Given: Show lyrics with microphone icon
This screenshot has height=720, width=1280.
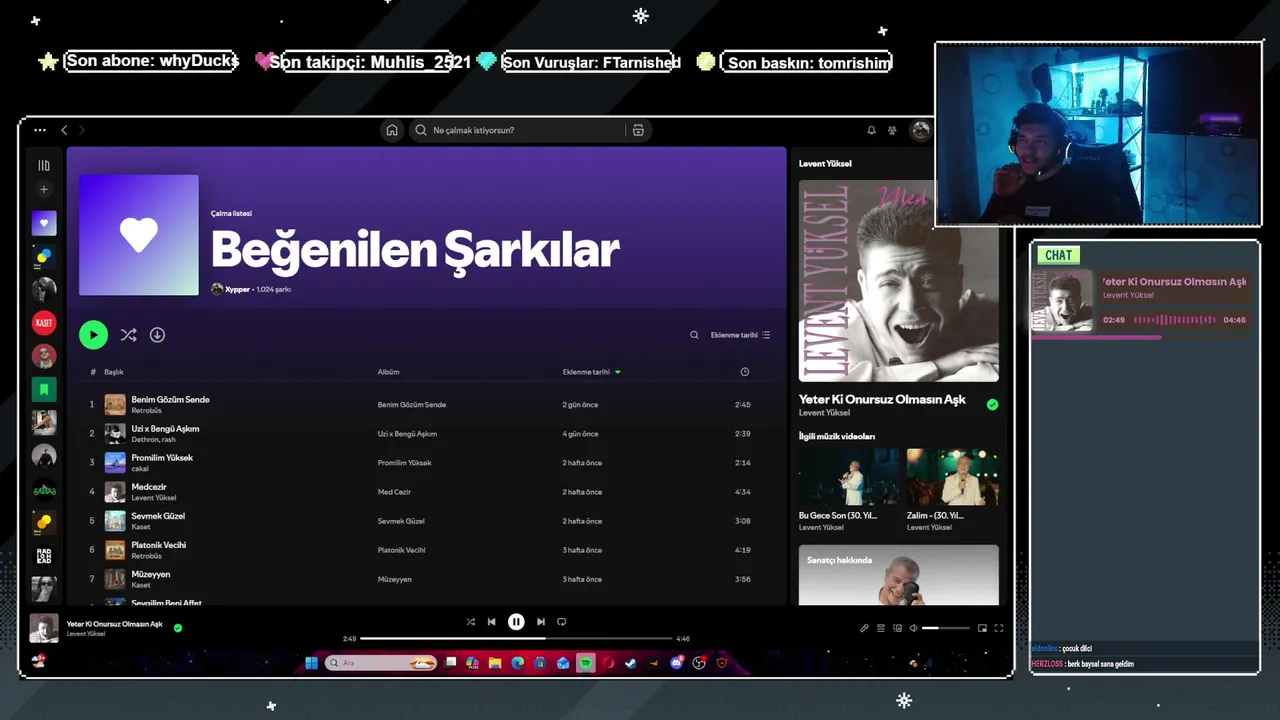Looking at the screenshot, I should click(864, 628).
